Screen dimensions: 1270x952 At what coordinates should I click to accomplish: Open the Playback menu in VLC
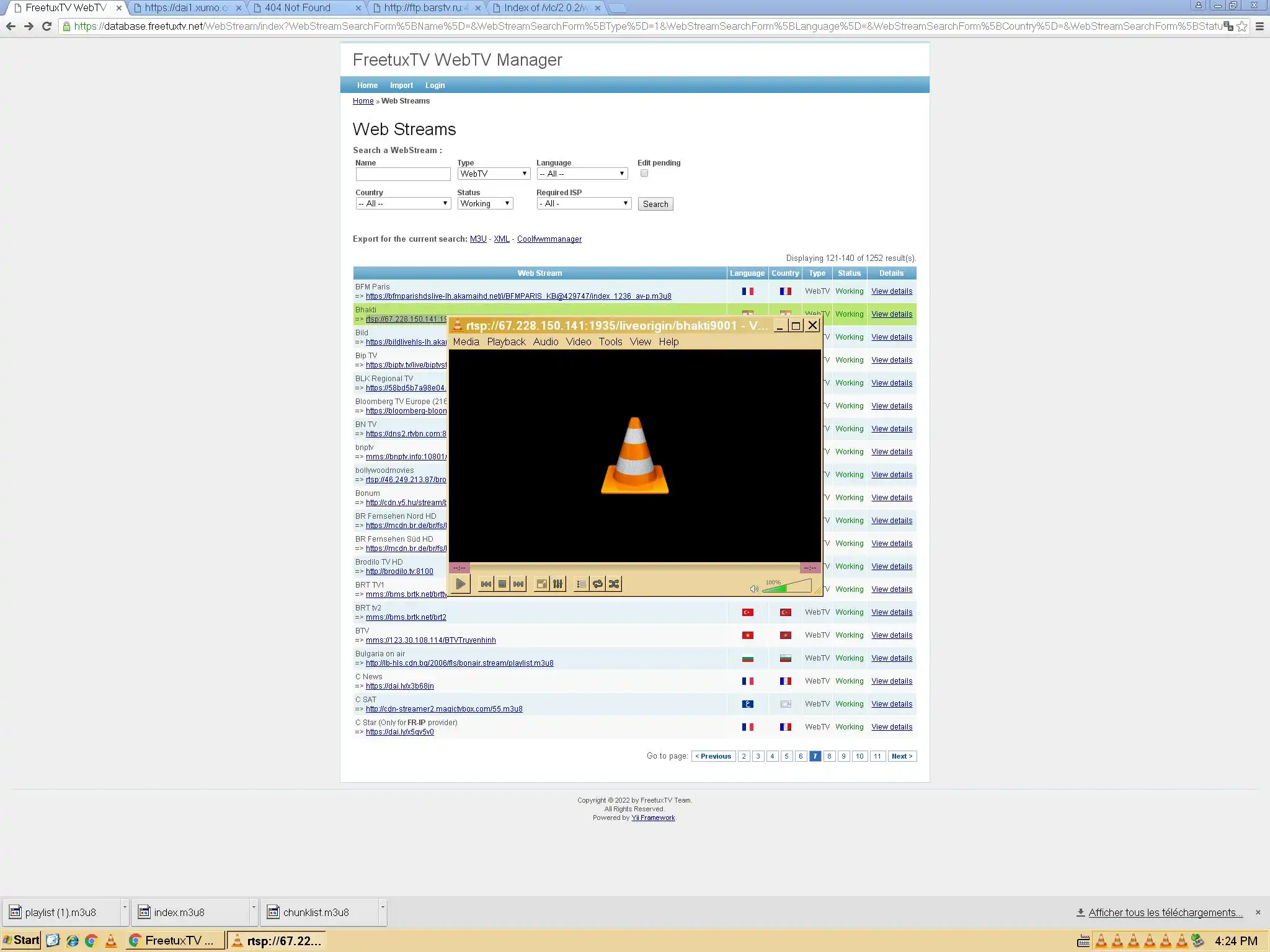point(506,342)
